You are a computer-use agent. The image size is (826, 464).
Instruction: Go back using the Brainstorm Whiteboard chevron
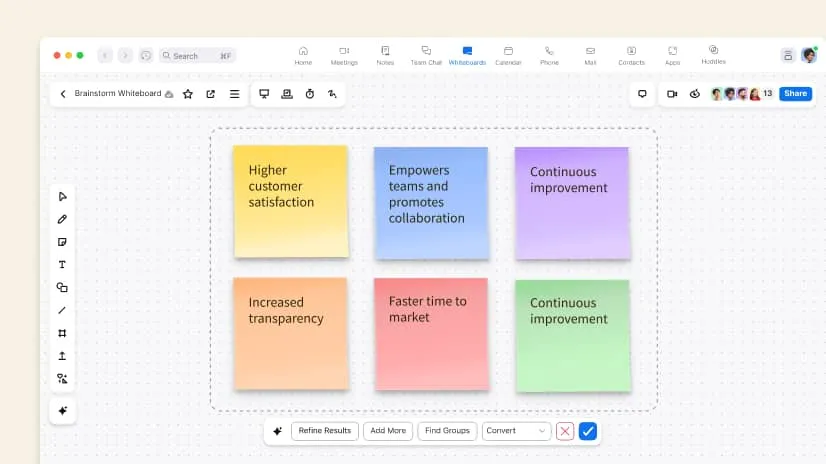(63, 94)
